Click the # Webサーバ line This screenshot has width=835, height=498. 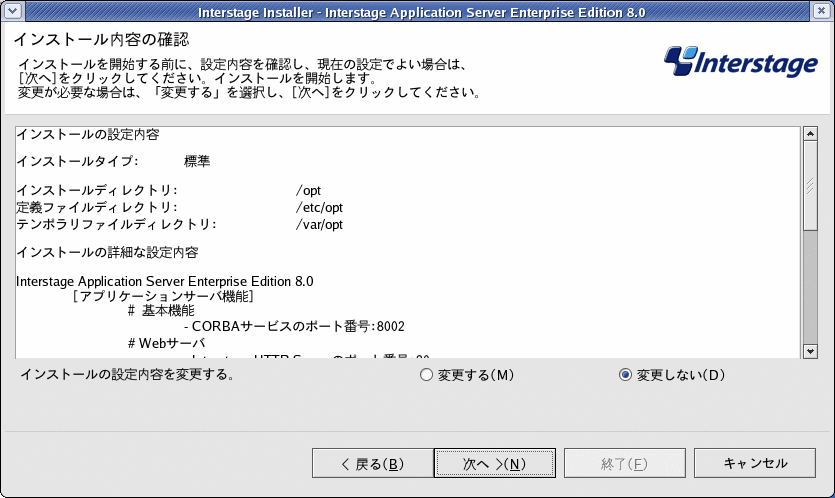[167, 343]
